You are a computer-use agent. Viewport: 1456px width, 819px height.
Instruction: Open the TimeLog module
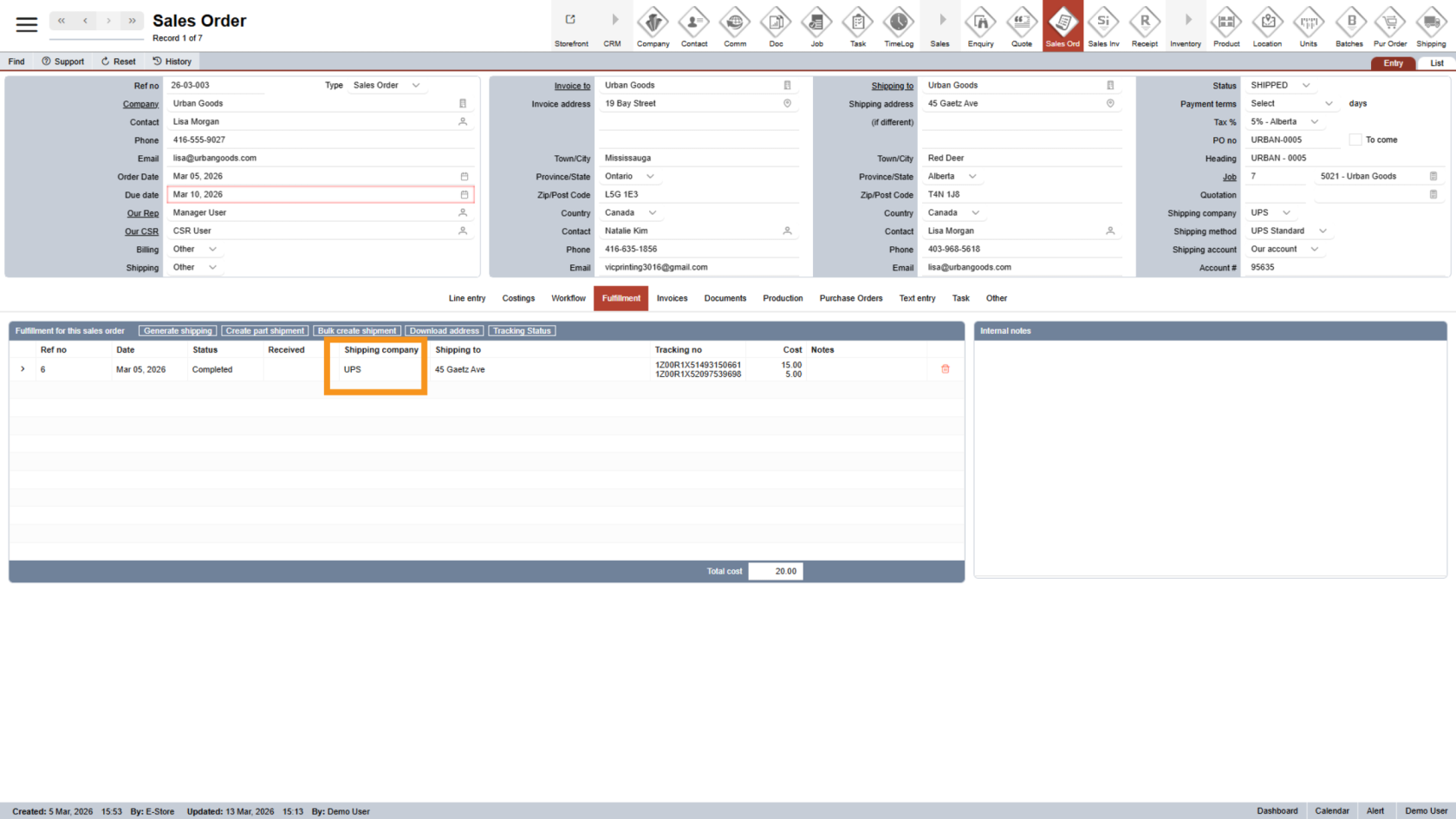(x=898, y=26)
